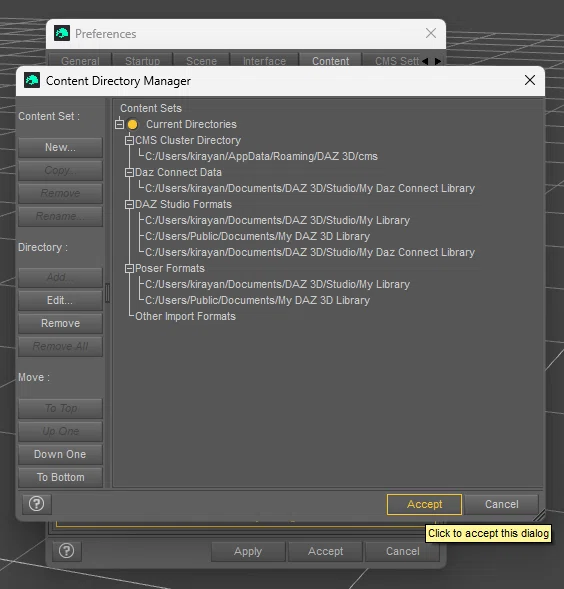Click the dialog resize grip corner
The width and height of the screenshot is (564, 589).
(539, 515)
